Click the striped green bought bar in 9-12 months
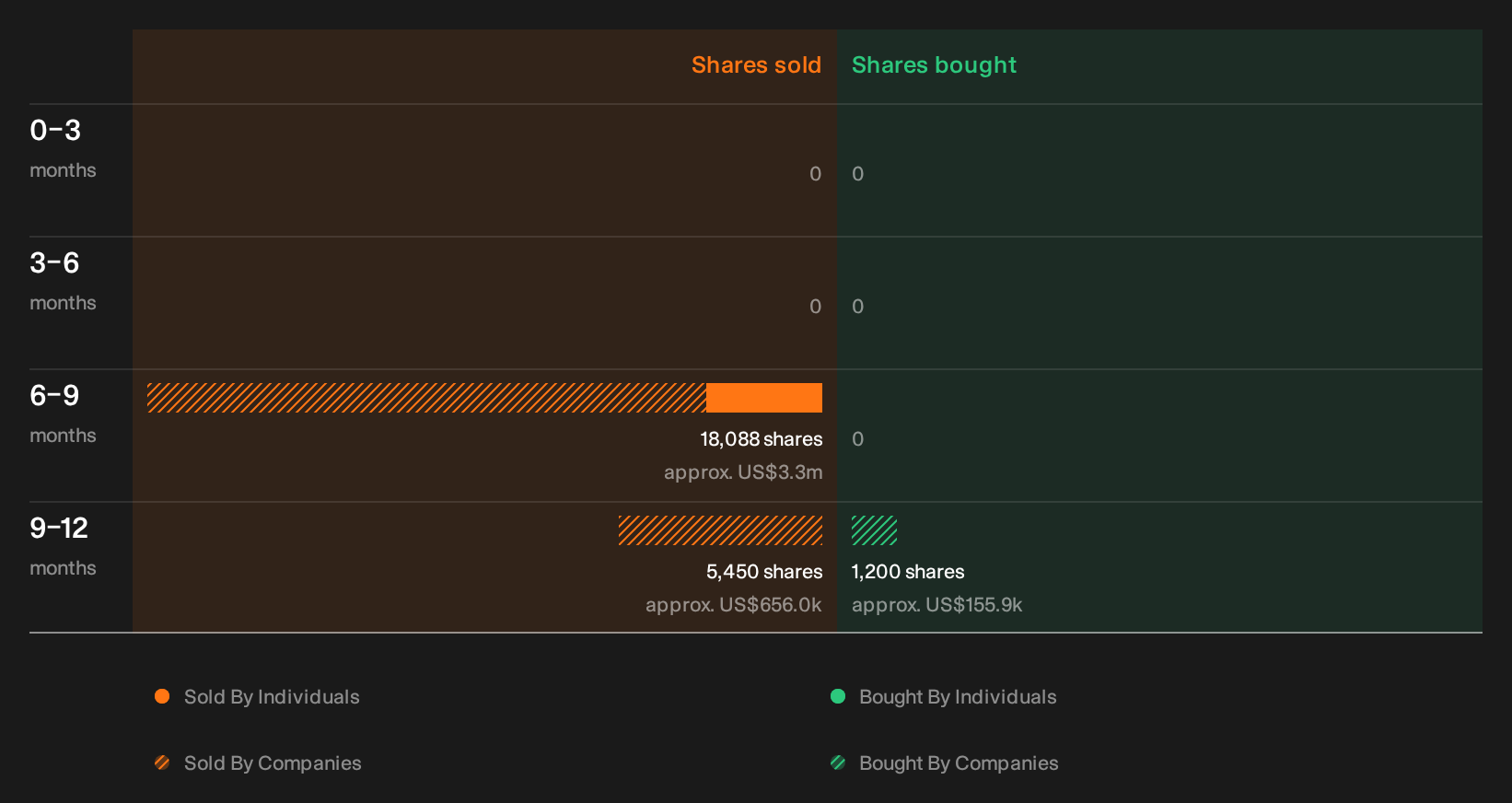Viewport: 1512px width, 803px height. pos(874,530)
